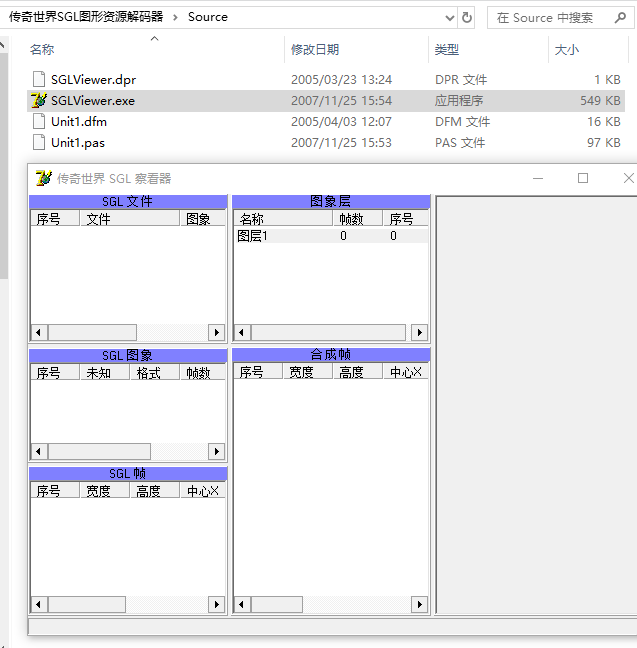Sort files by 大小 column header

pyautogui.click(x=566, y=49)
